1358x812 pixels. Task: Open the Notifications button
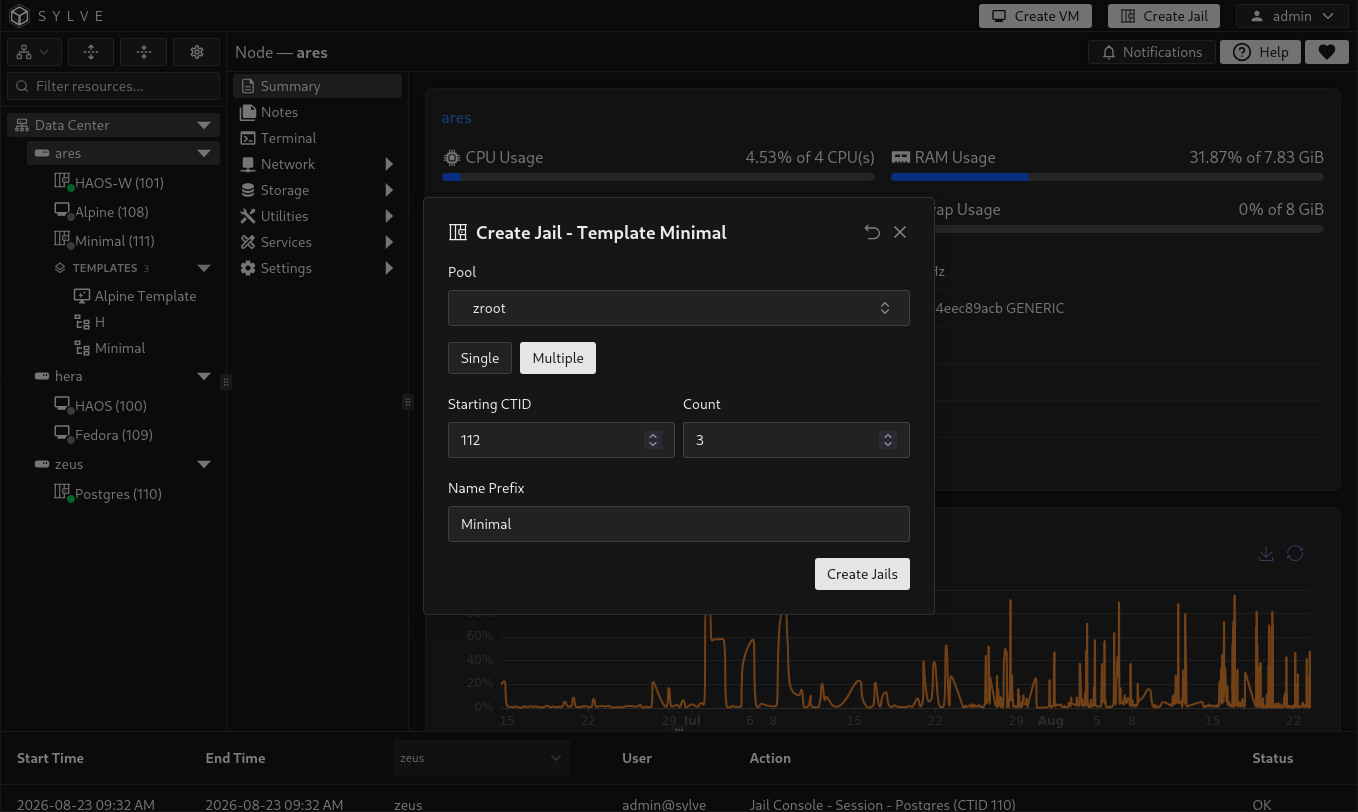click(x=1152, y=52)
